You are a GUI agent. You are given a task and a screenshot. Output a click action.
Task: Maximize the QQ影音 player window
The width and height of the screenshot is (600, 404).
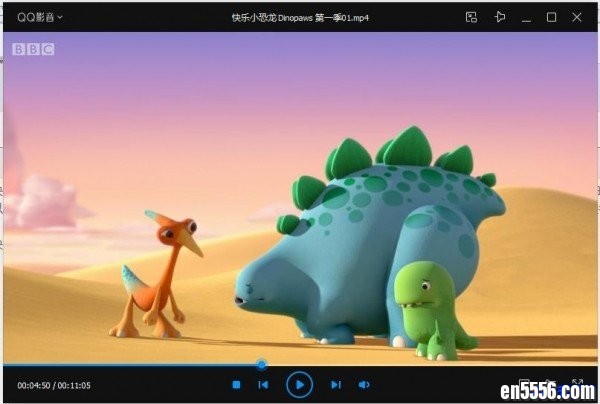(551, 17)
